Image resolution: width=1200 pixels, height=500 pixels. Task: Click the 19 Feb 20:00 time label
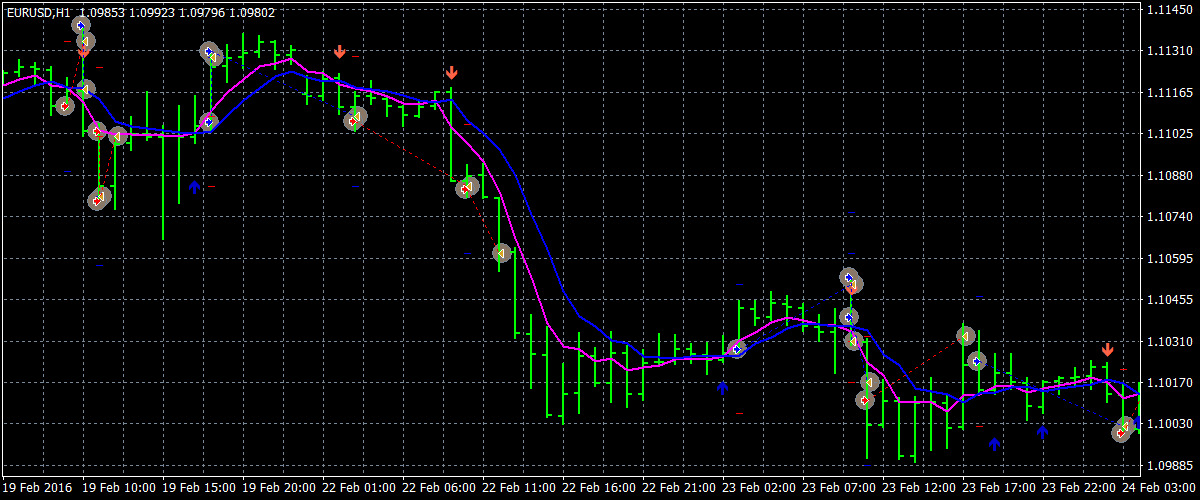[278, 488]
